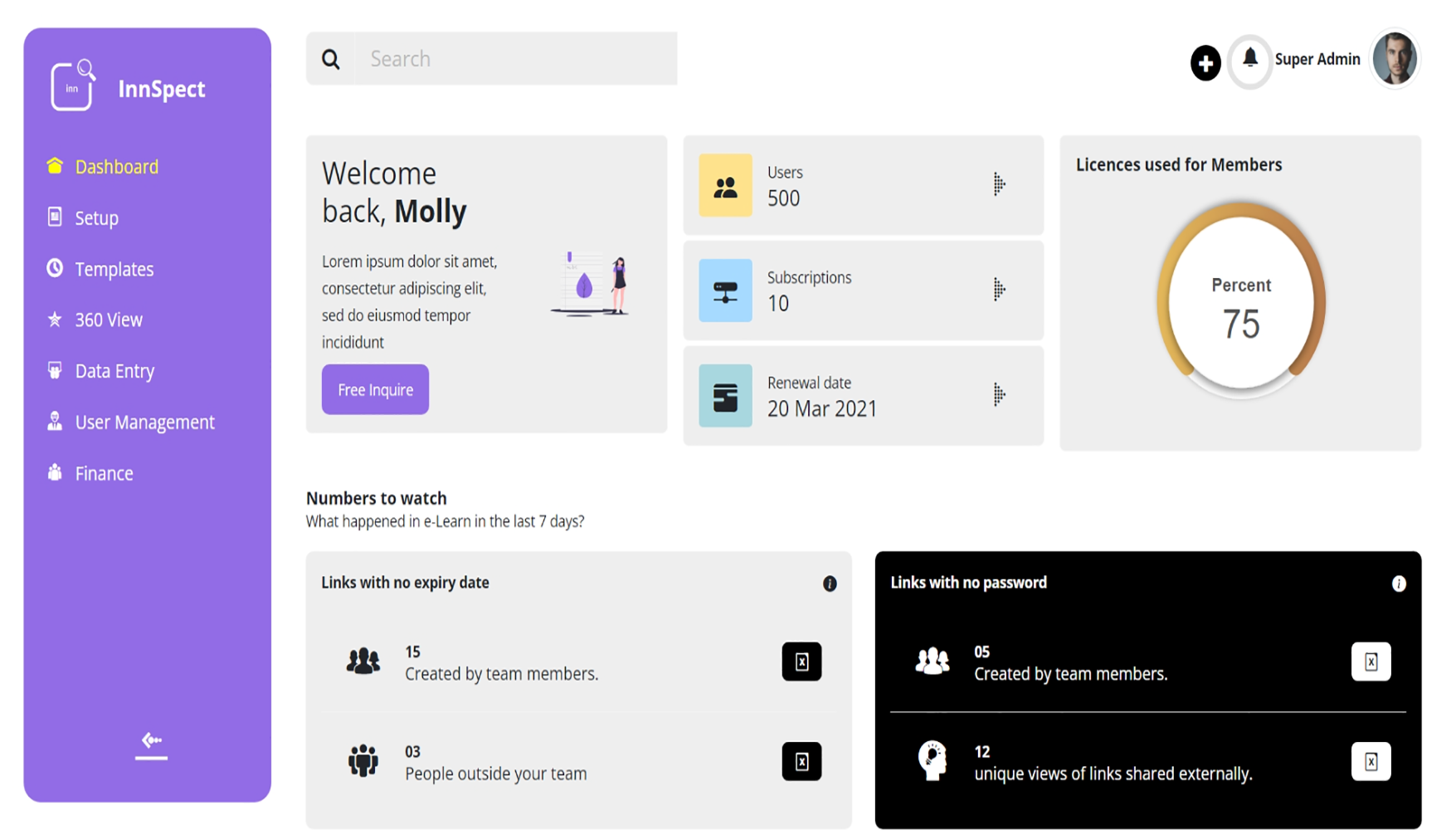
Task: Expand the Renewal date card arrow
Action: pyautogui.click(x=999, y=395)
